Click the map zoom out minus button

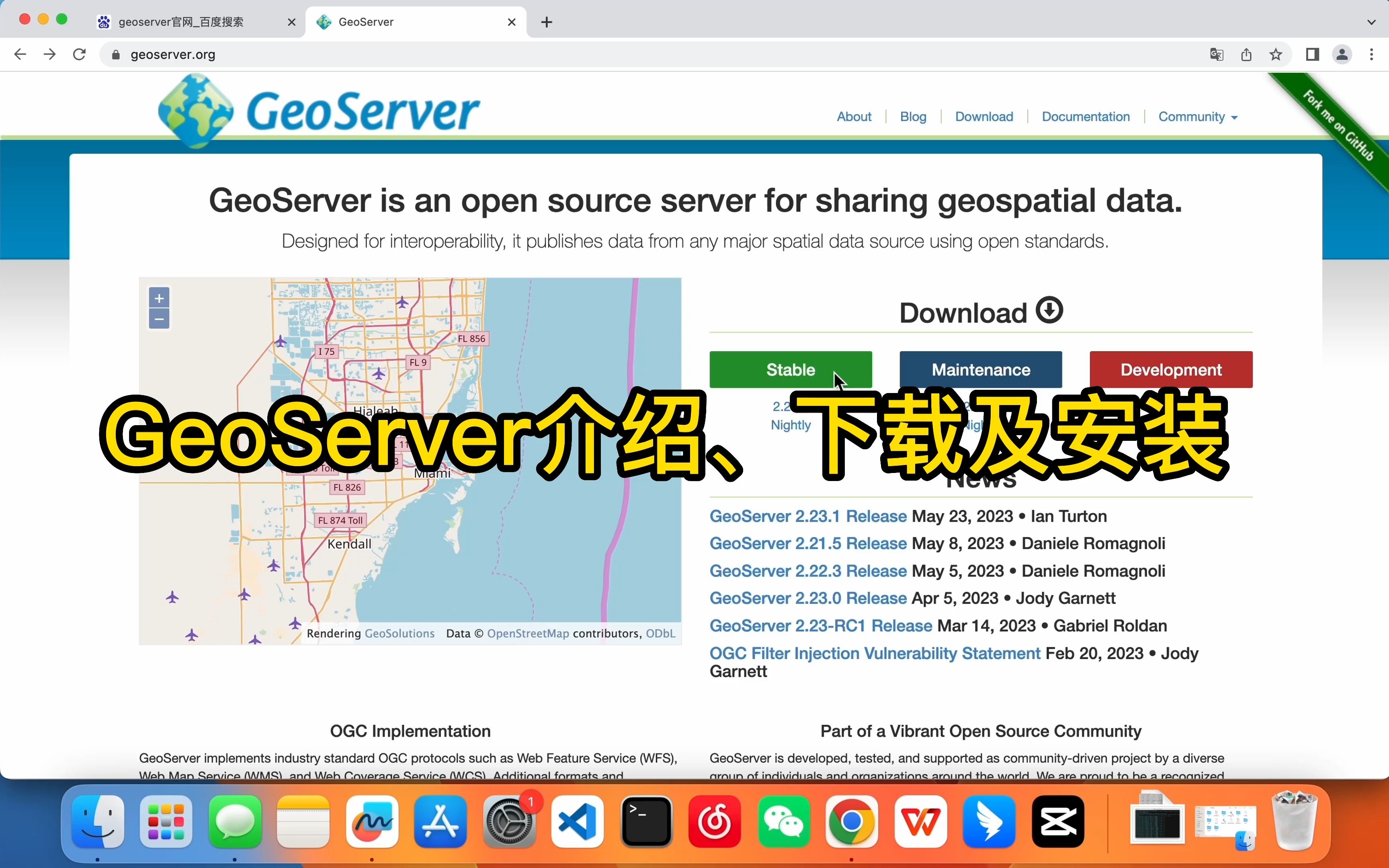[159, 319]
